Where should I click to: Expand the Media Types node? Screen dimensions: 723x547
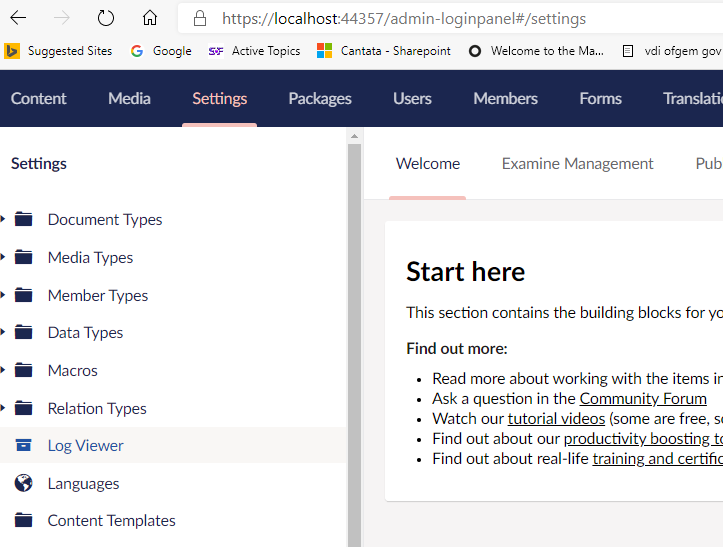[x=2, y=257]
